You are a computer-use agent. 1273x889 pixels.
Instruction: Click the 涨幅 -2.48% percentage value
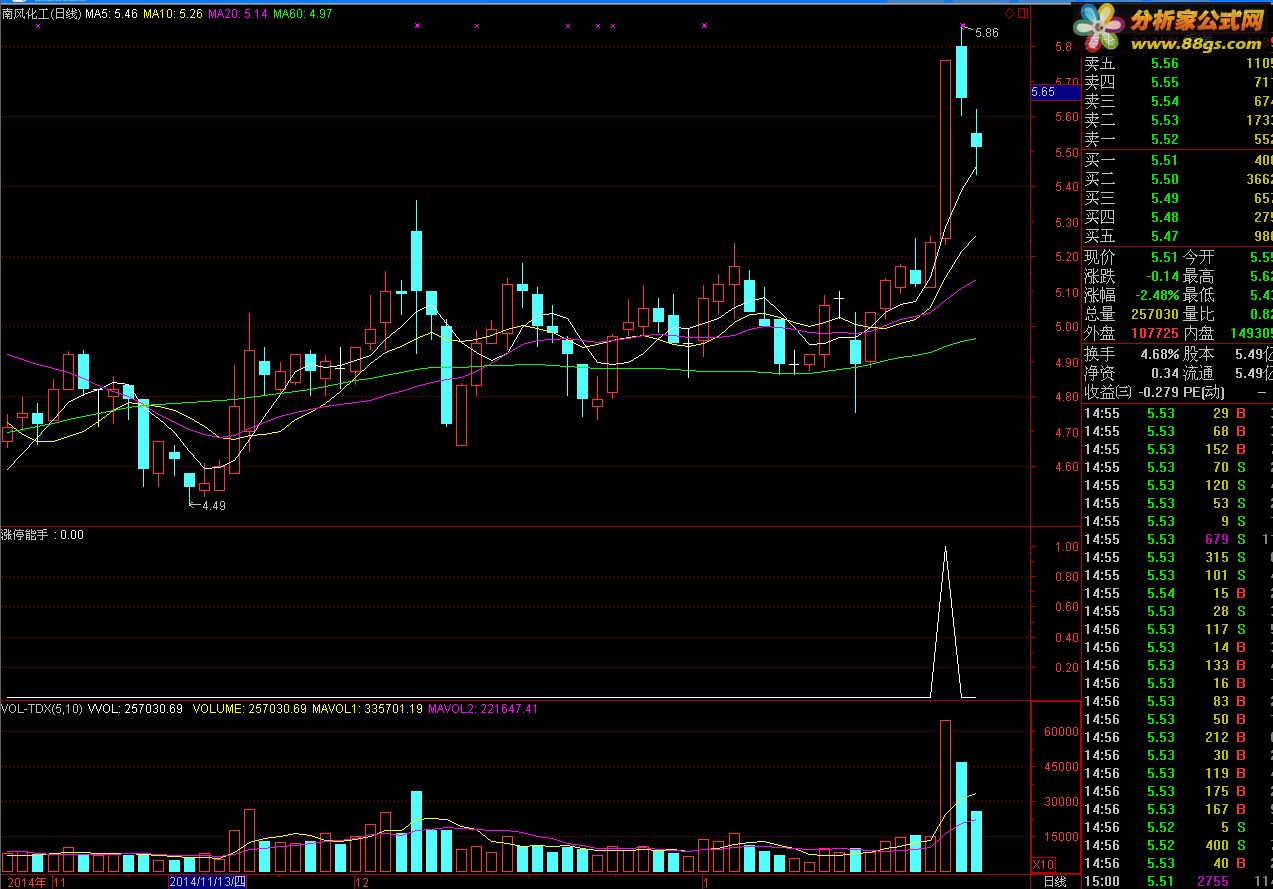click(1155, 295)
